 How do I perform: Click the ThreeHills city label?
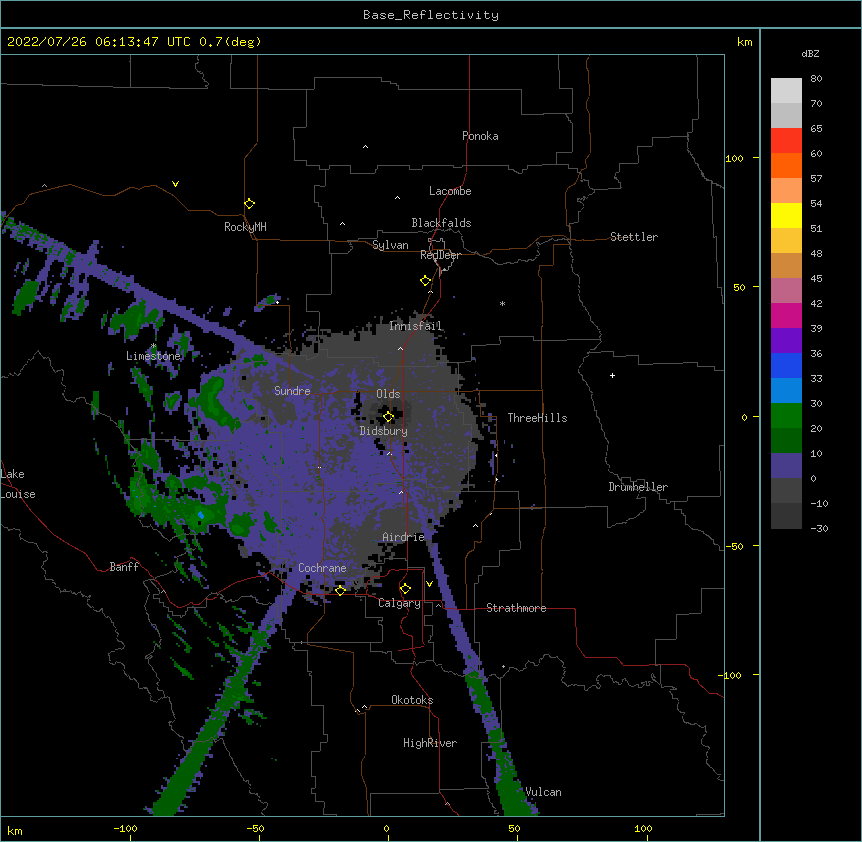[537, 418]
